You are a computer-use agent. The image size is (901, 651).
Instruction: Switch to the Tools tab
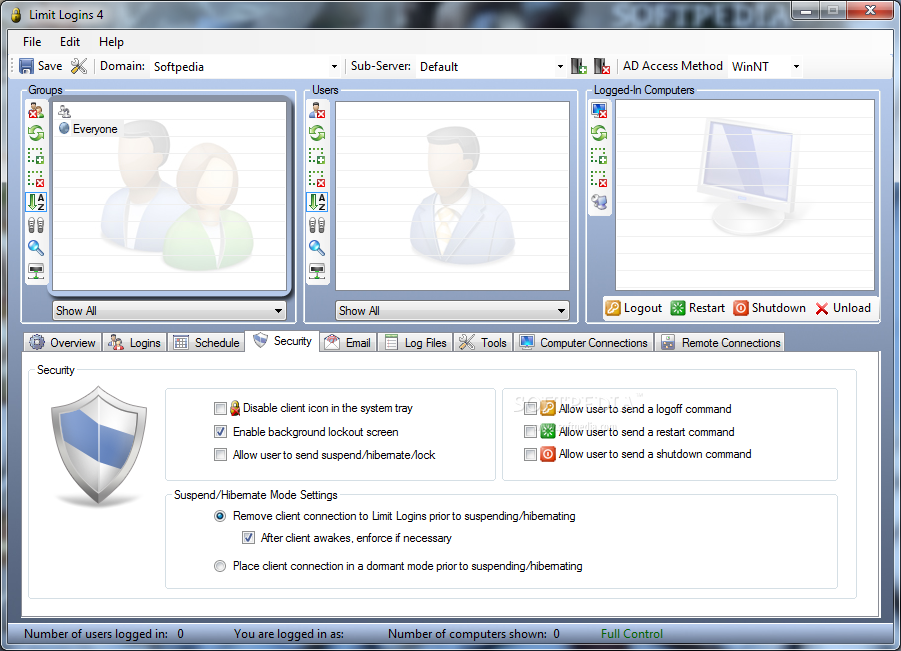[483, 342]
